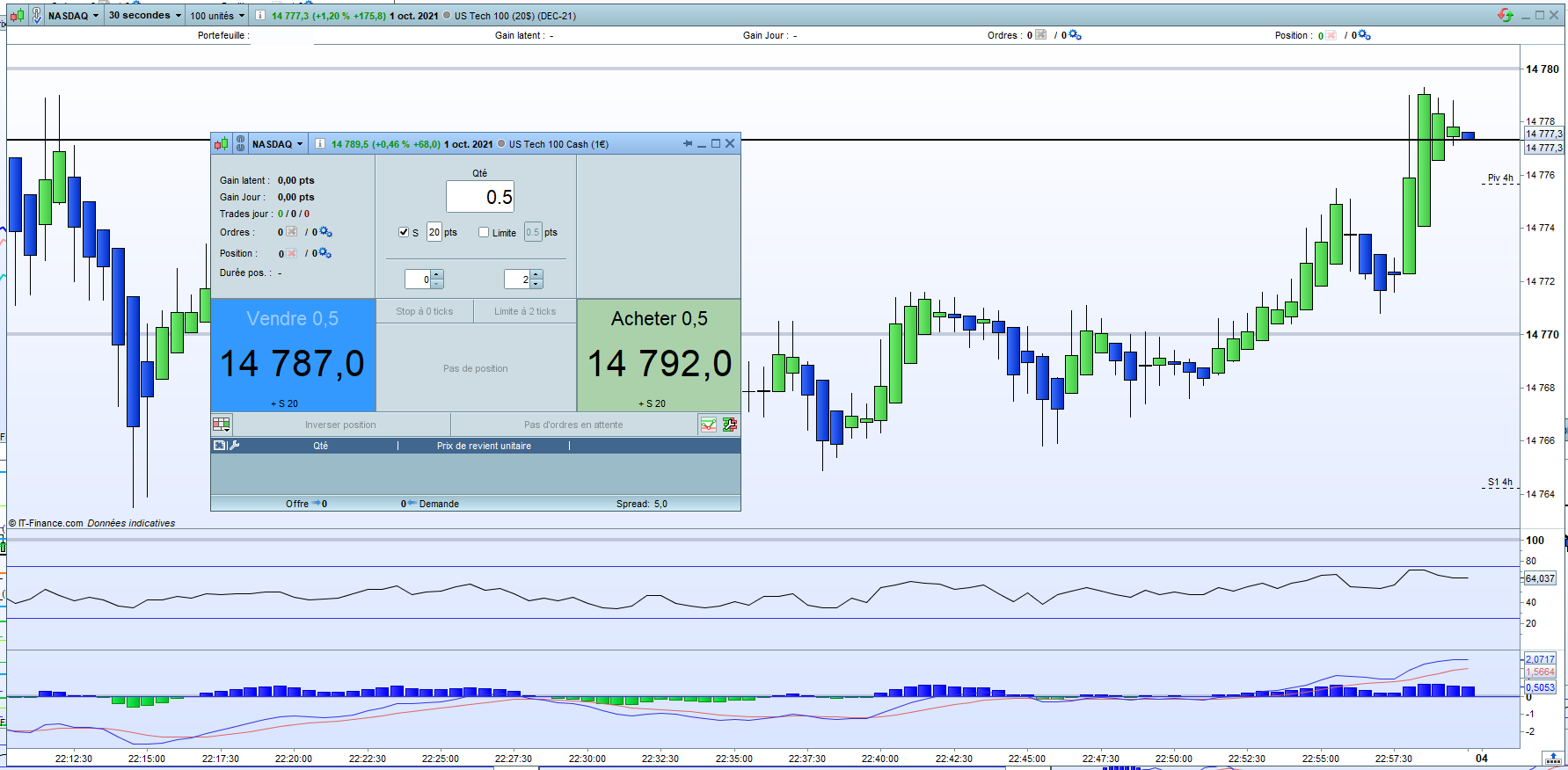This screenshot has width=1568, height=770.
Task: Increase the stop ticks spinner showing 0
Action: [437, 275]
